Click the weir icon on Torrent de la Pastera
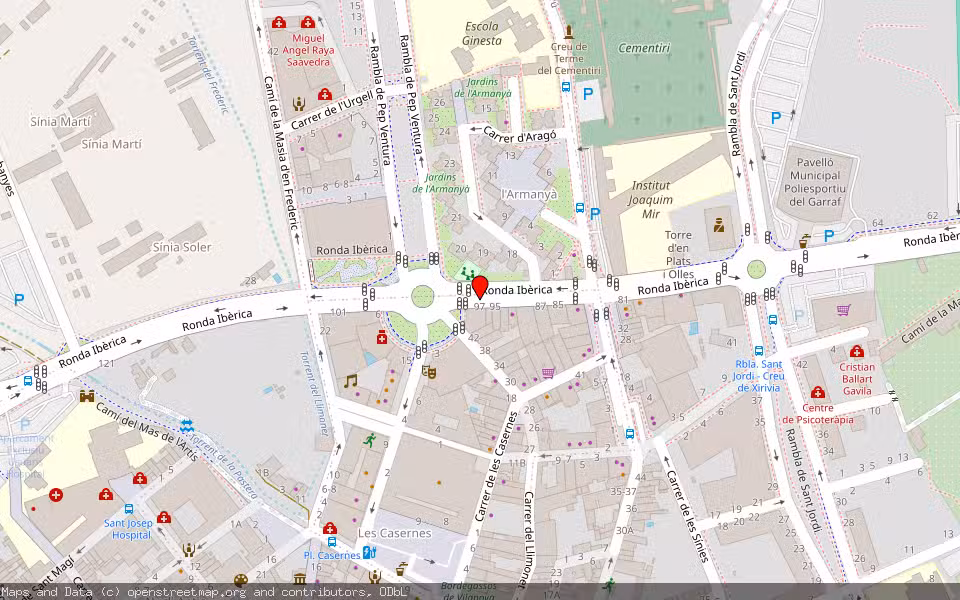960x600 pixels. (187, 424)
